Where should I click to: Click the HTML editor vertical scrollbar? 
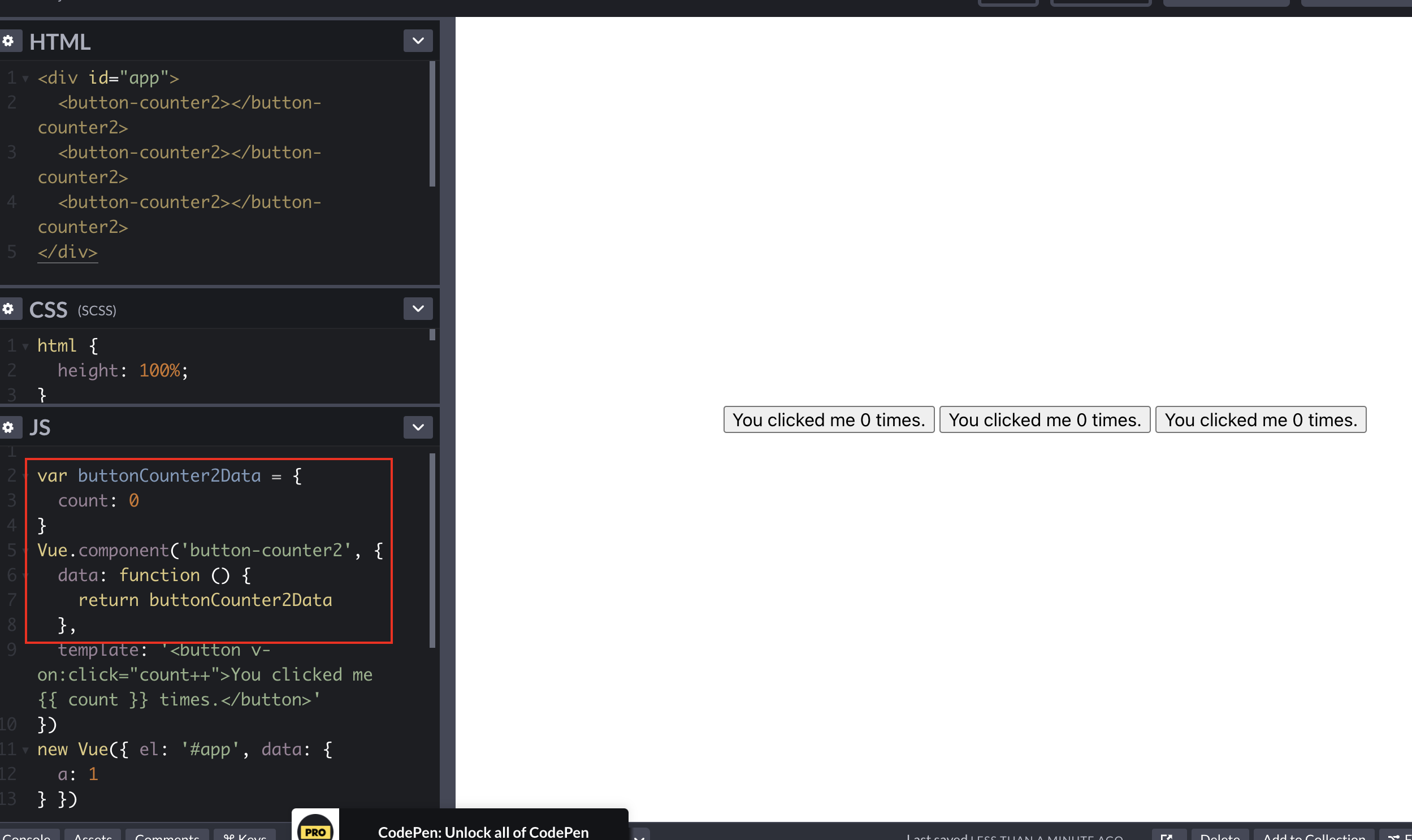(x=432, y=124)
